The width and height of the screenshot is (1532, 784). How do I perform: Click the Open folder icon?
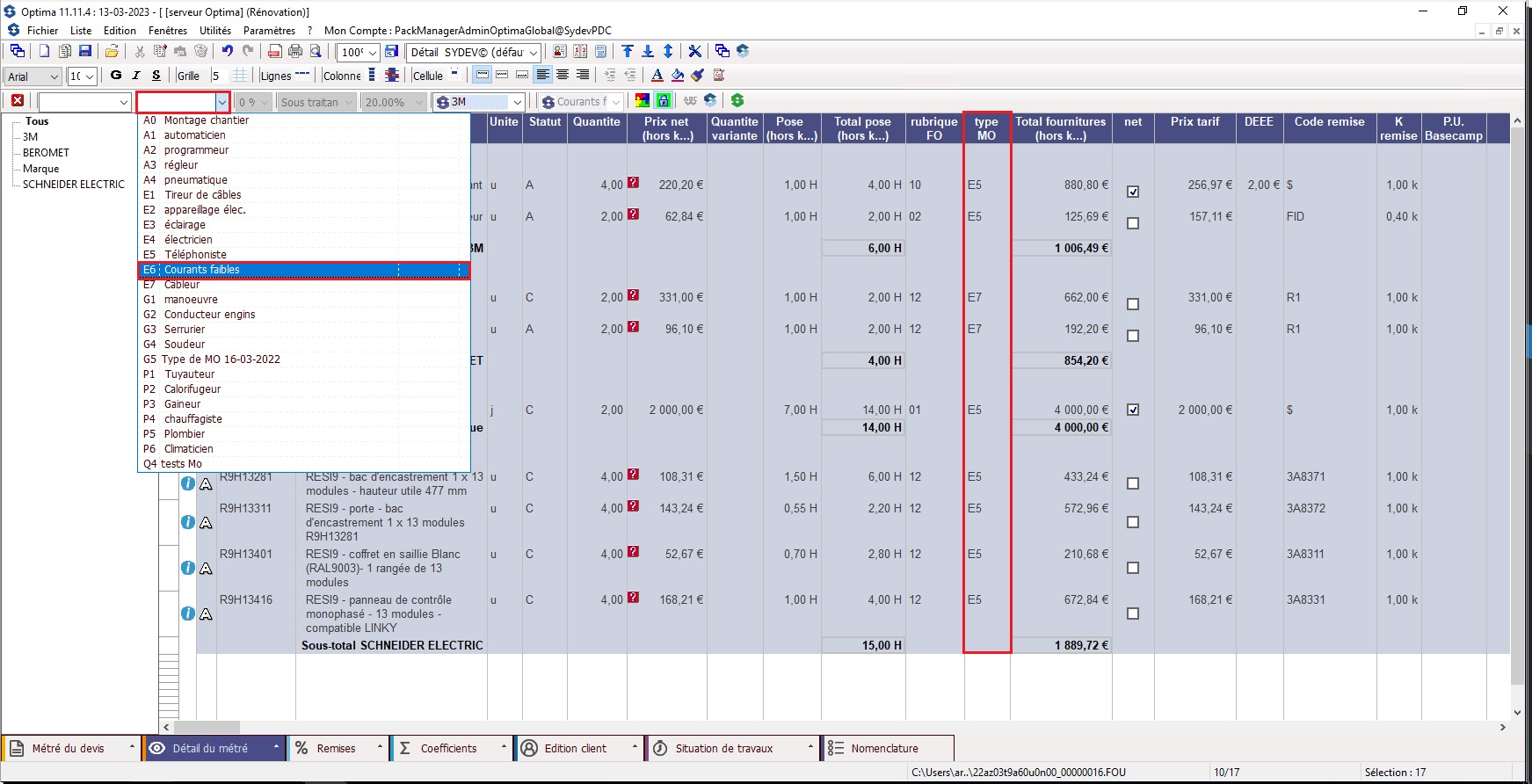coord(112,52)
